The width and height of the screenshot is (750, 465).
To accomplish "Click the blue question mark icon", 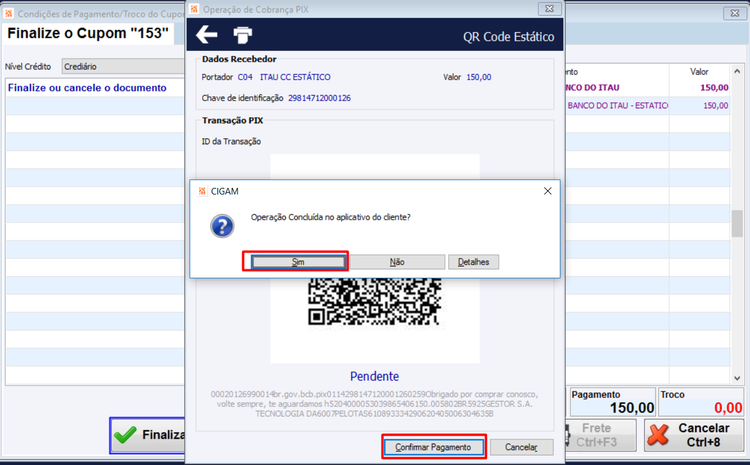I will 222,226.
